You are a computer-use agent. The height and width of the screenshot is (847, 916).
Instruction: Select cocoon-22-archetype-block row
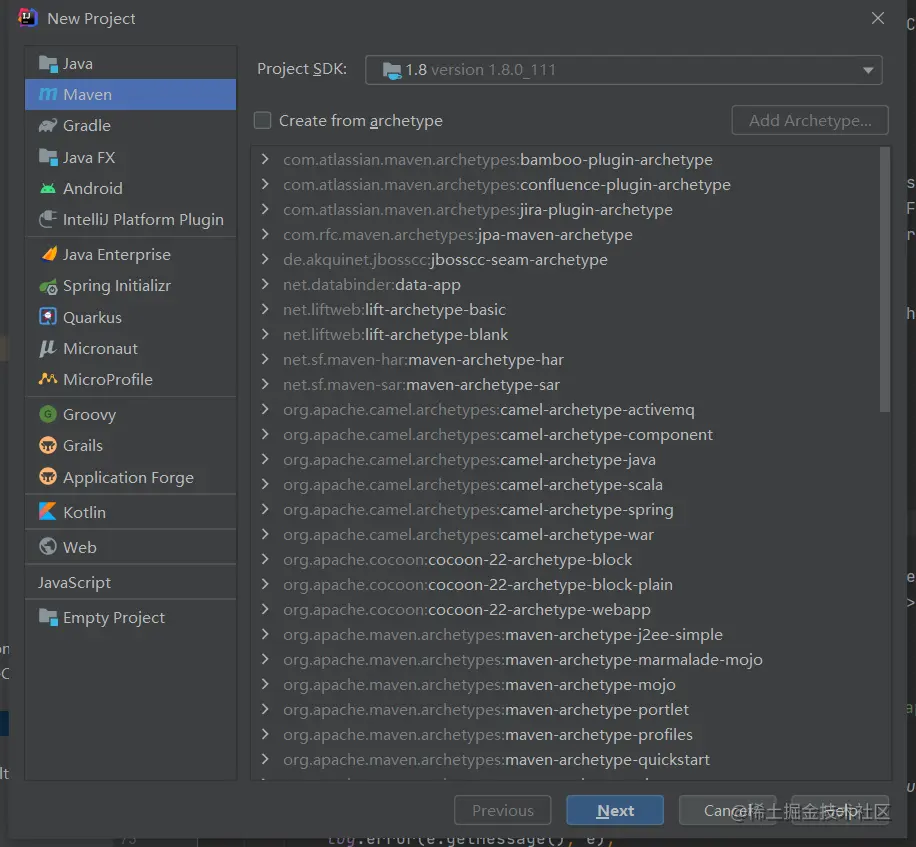tap(567, 560)
